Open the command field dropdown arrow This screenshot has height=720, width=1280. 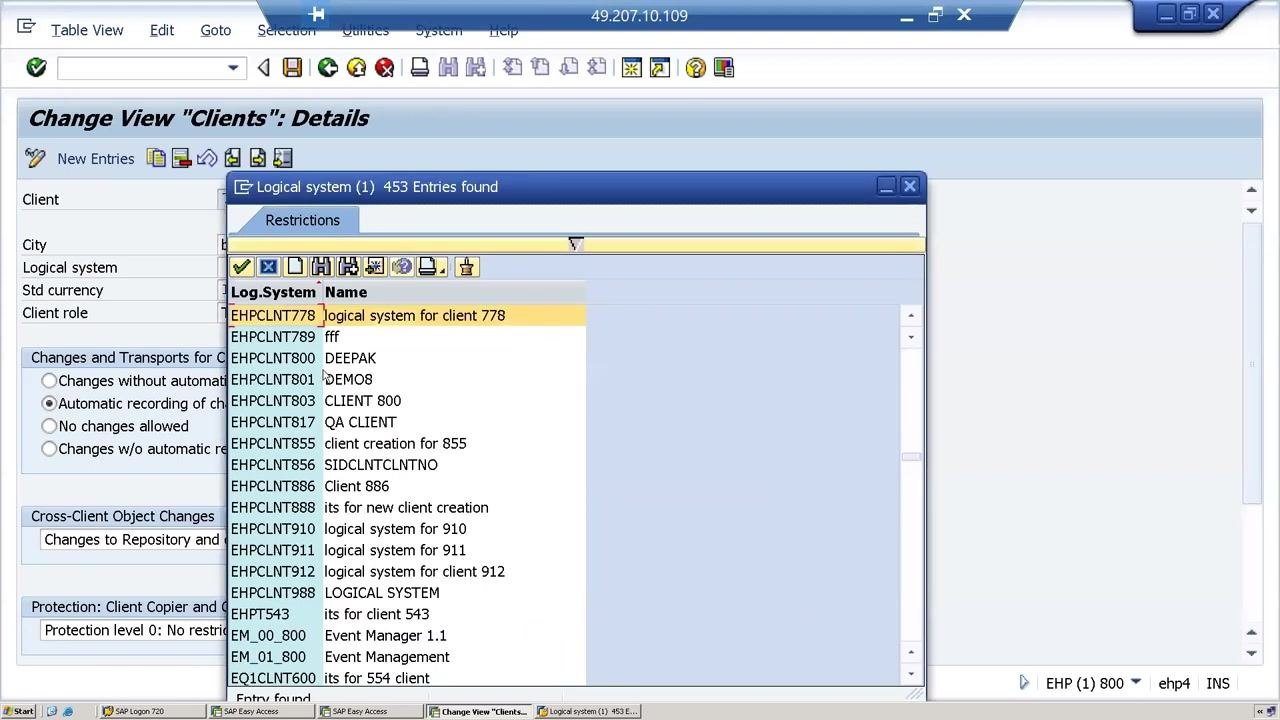233,68
